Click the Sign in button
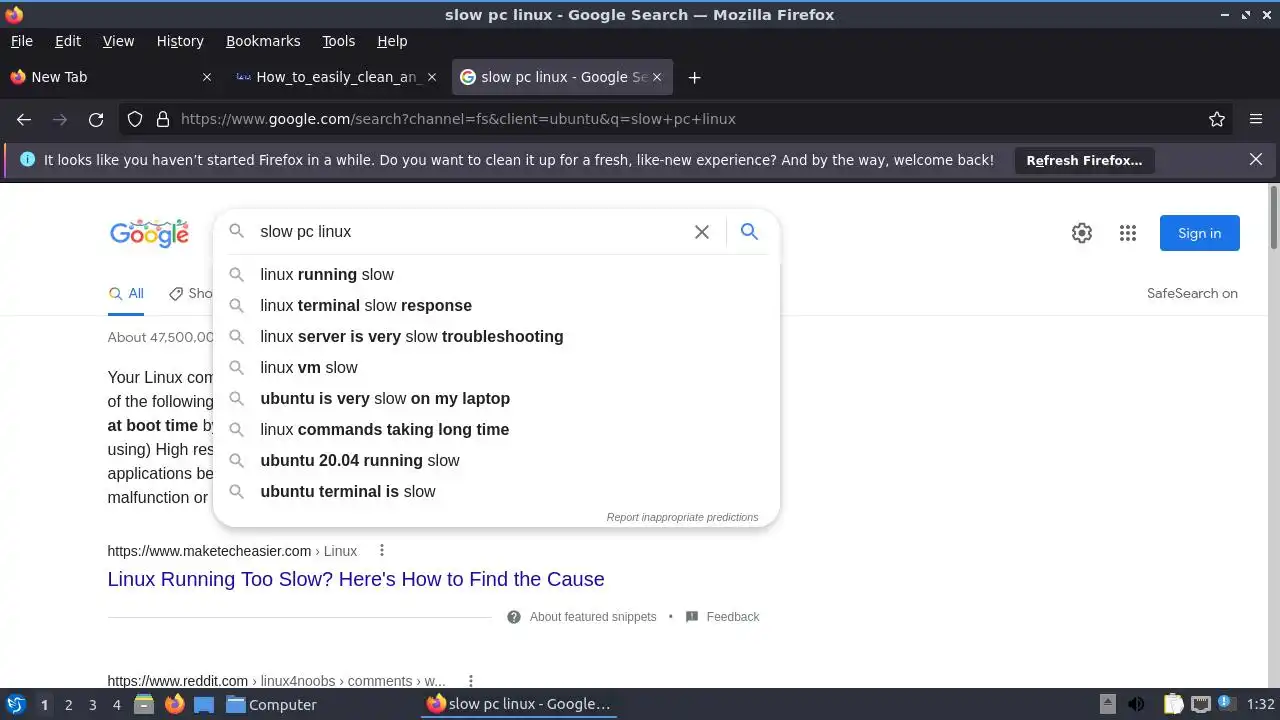 [1199, 233]
